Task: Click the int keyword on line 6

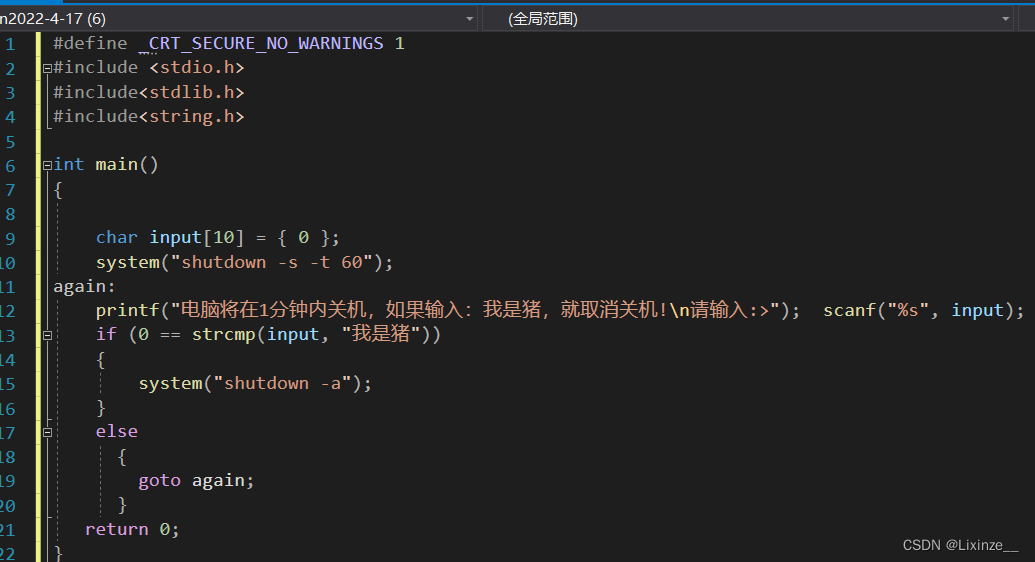Action: click(x=69, y=164)
